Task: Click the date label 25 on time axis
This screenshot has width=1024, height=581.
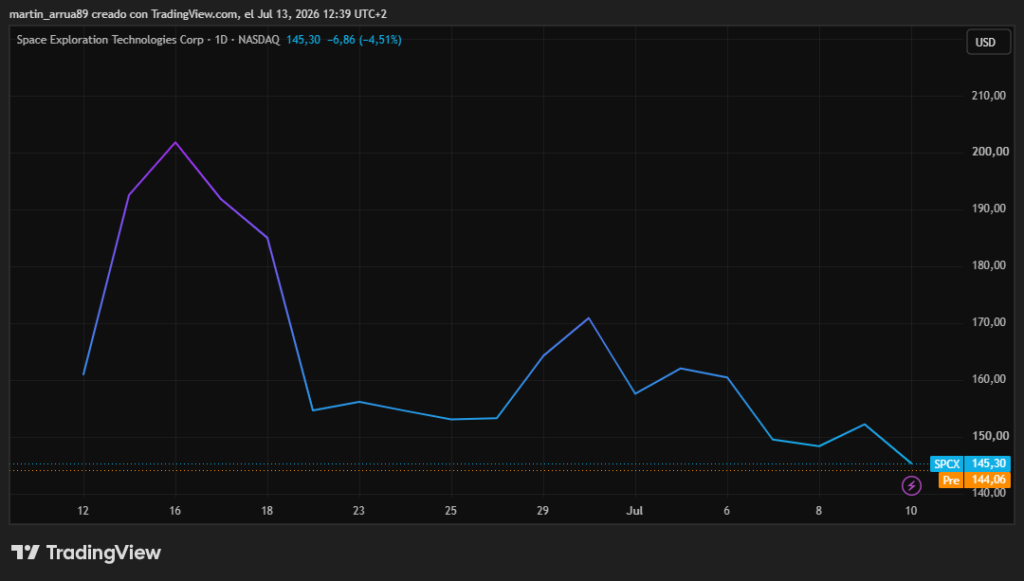Action: (x=451, y=510)
